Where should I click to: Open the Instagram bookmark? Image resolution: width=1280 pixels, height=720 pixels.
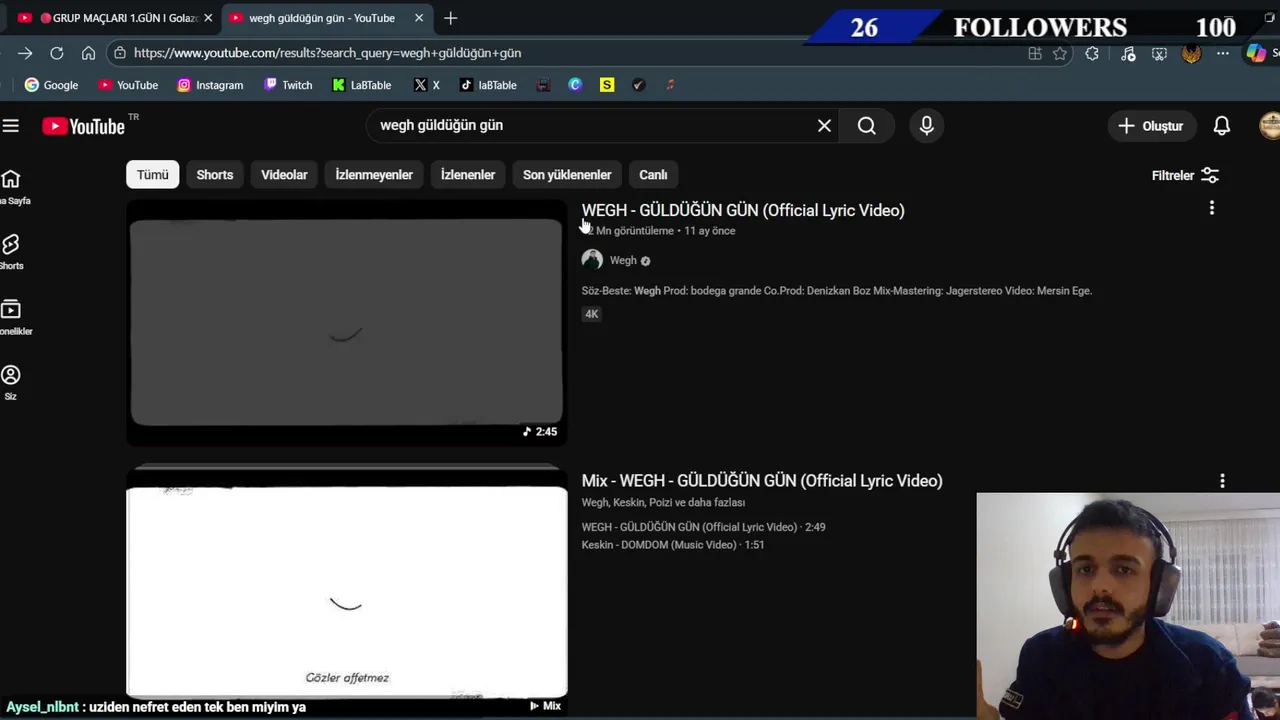210,85
